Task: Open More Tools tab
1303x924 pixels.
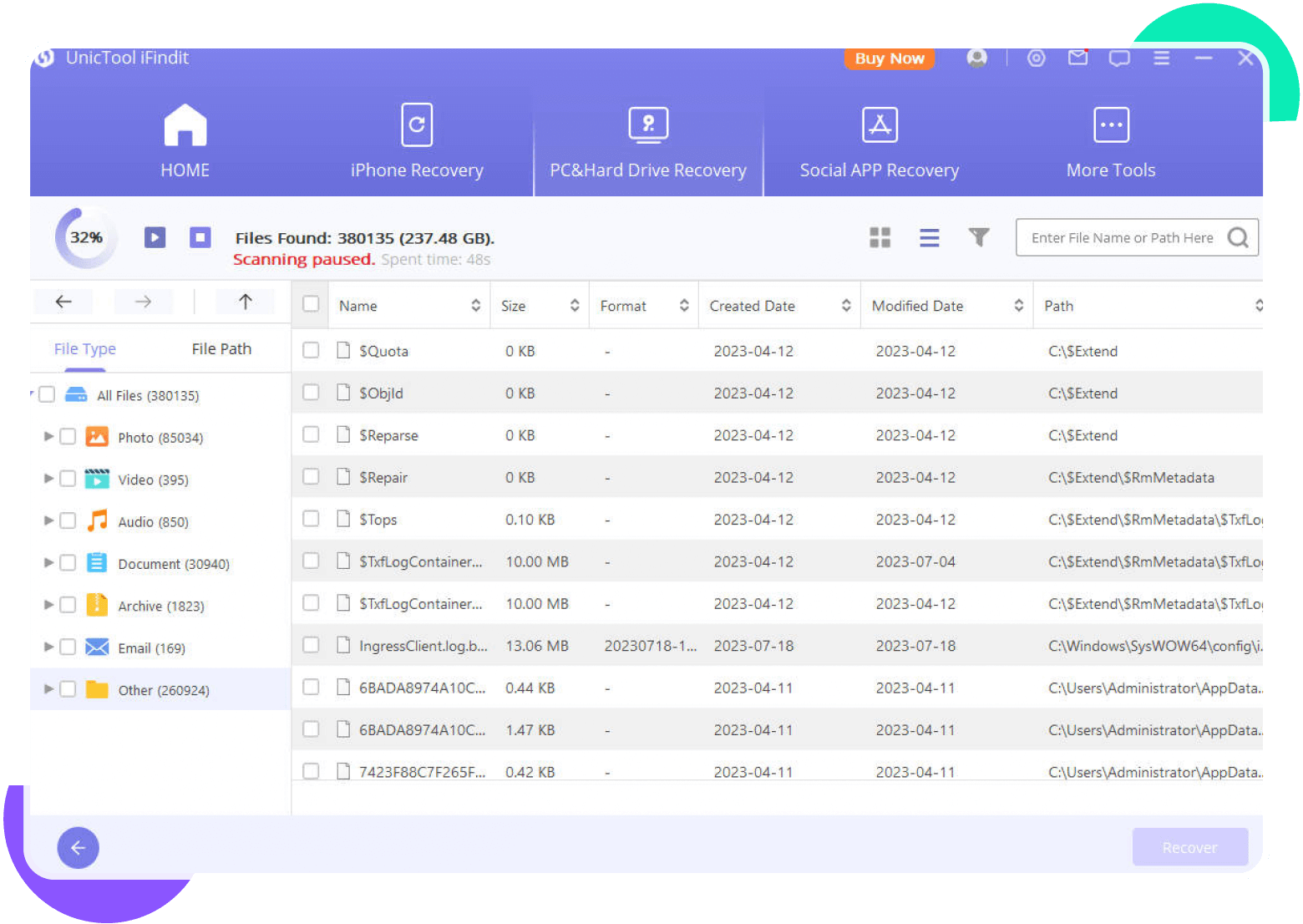Action: 1111,141
